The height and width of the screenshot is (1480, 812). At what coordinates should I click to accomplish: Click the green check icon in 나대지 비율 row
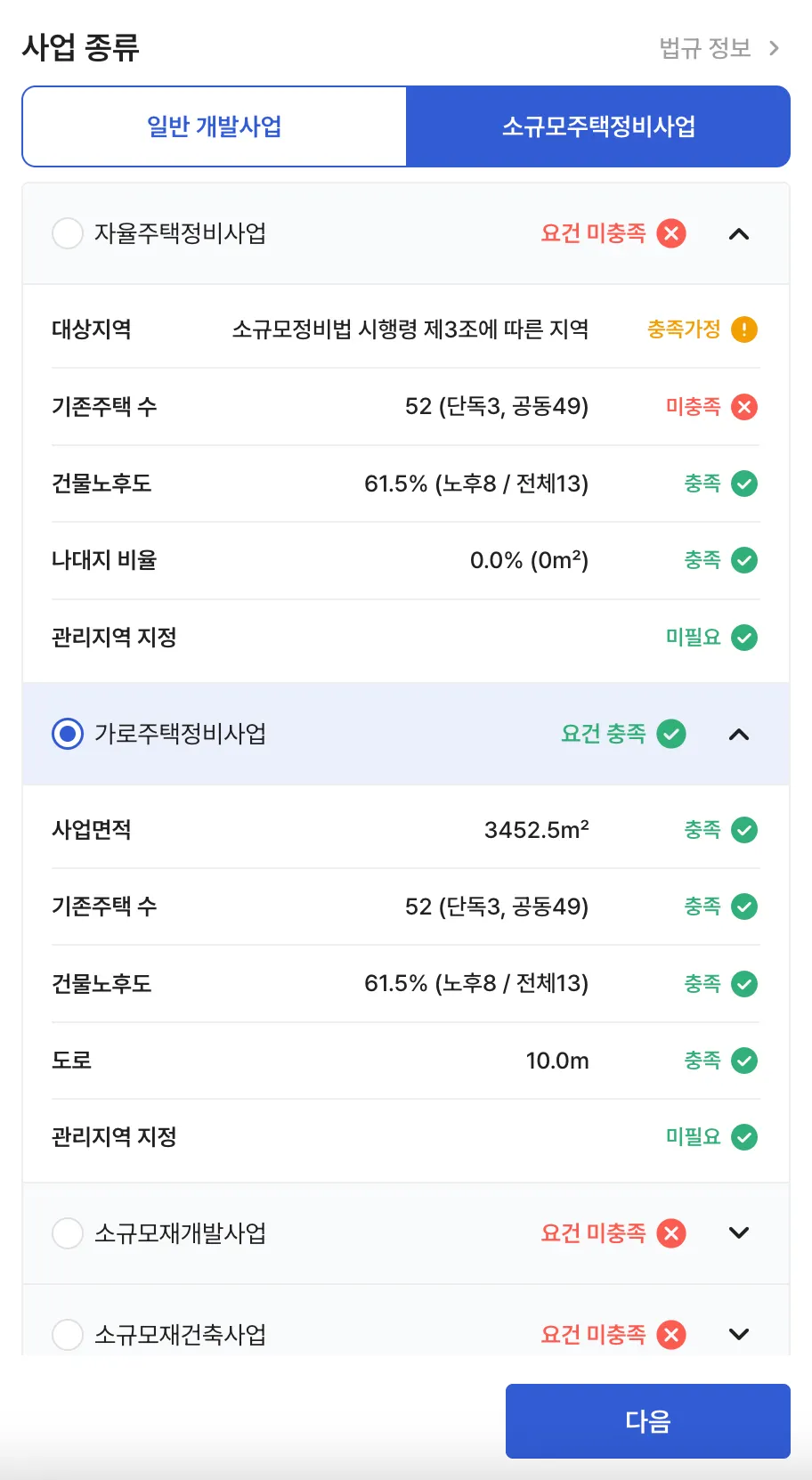(x=744, y=560)
